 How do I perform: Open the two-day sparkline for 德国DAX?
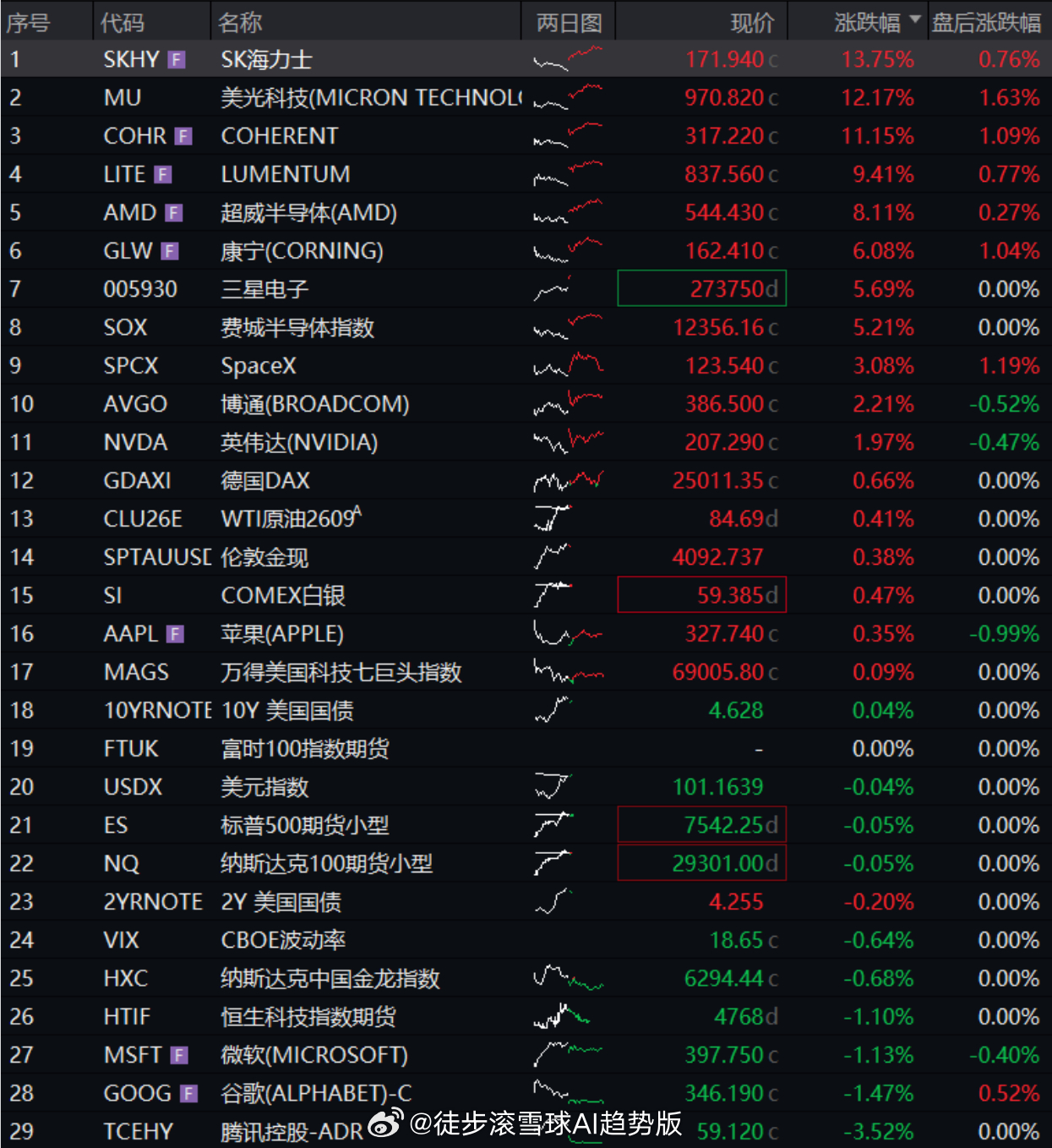pos(568,480)
